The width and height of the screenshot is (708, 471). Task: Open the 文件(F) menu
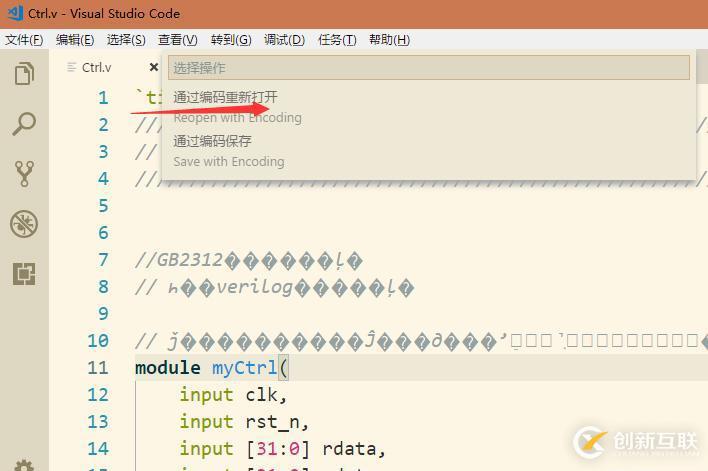point(24,40)
